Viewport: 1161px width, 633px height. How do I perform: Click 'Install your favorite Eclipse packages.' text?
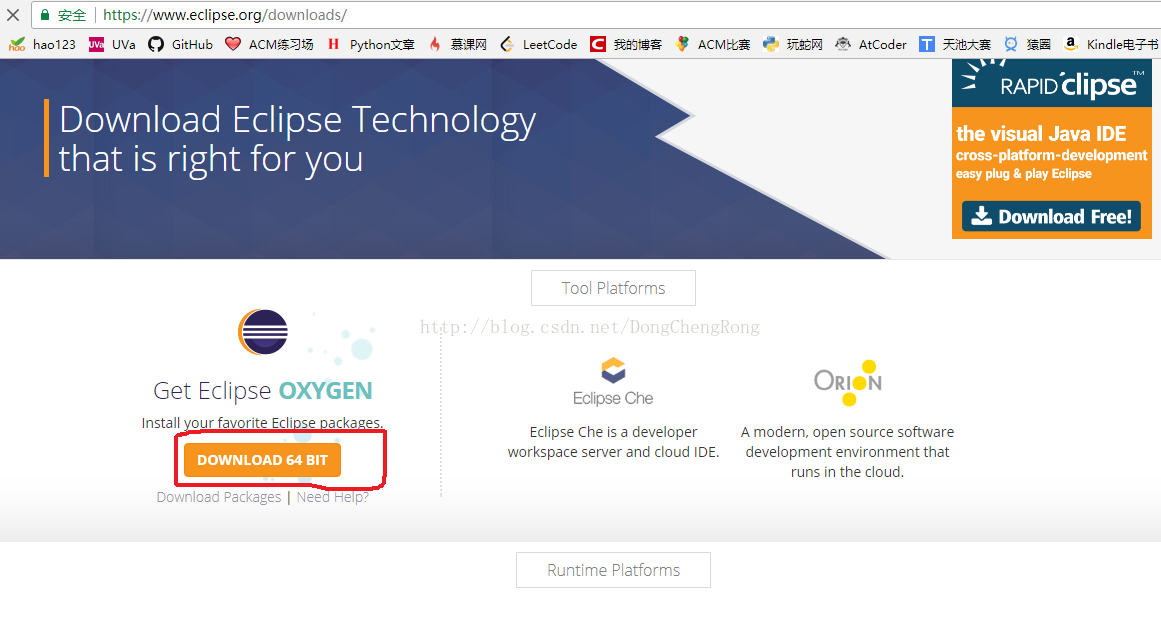[262, 423]
